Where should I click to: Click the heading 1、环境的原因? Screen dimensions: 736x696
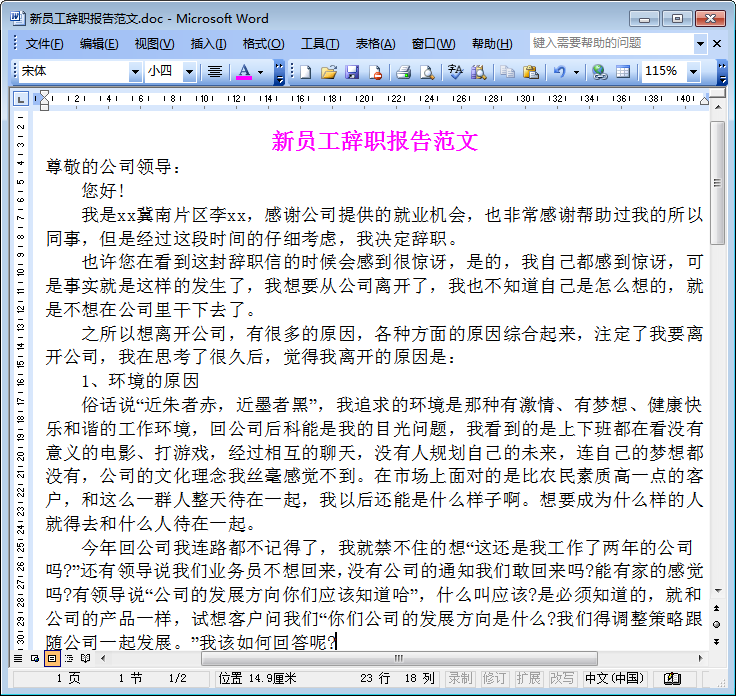coord(140,381)
